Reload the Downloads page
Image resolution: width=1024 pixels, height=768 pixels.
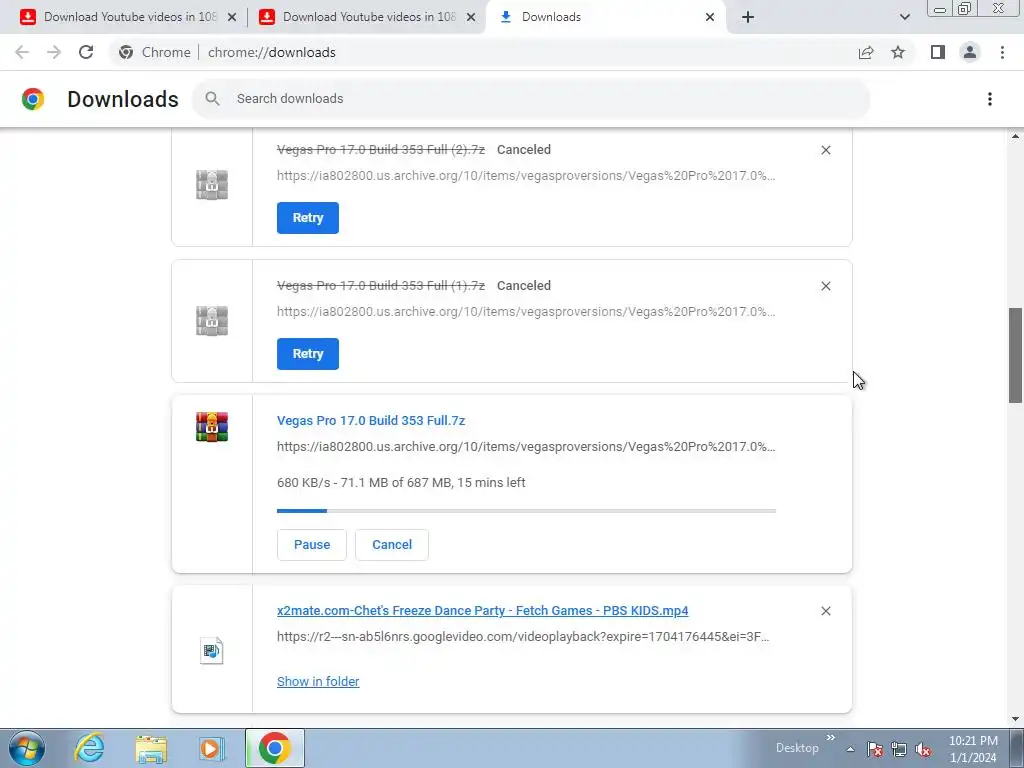[x=86, y=52]
